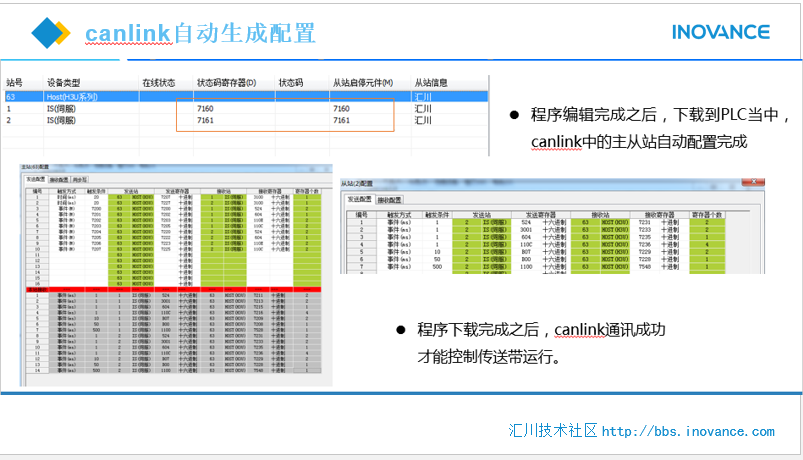Click 接收寄存器 header in 从站(2)配置 table
The image size is (803, 460).
tap(659, 215)
